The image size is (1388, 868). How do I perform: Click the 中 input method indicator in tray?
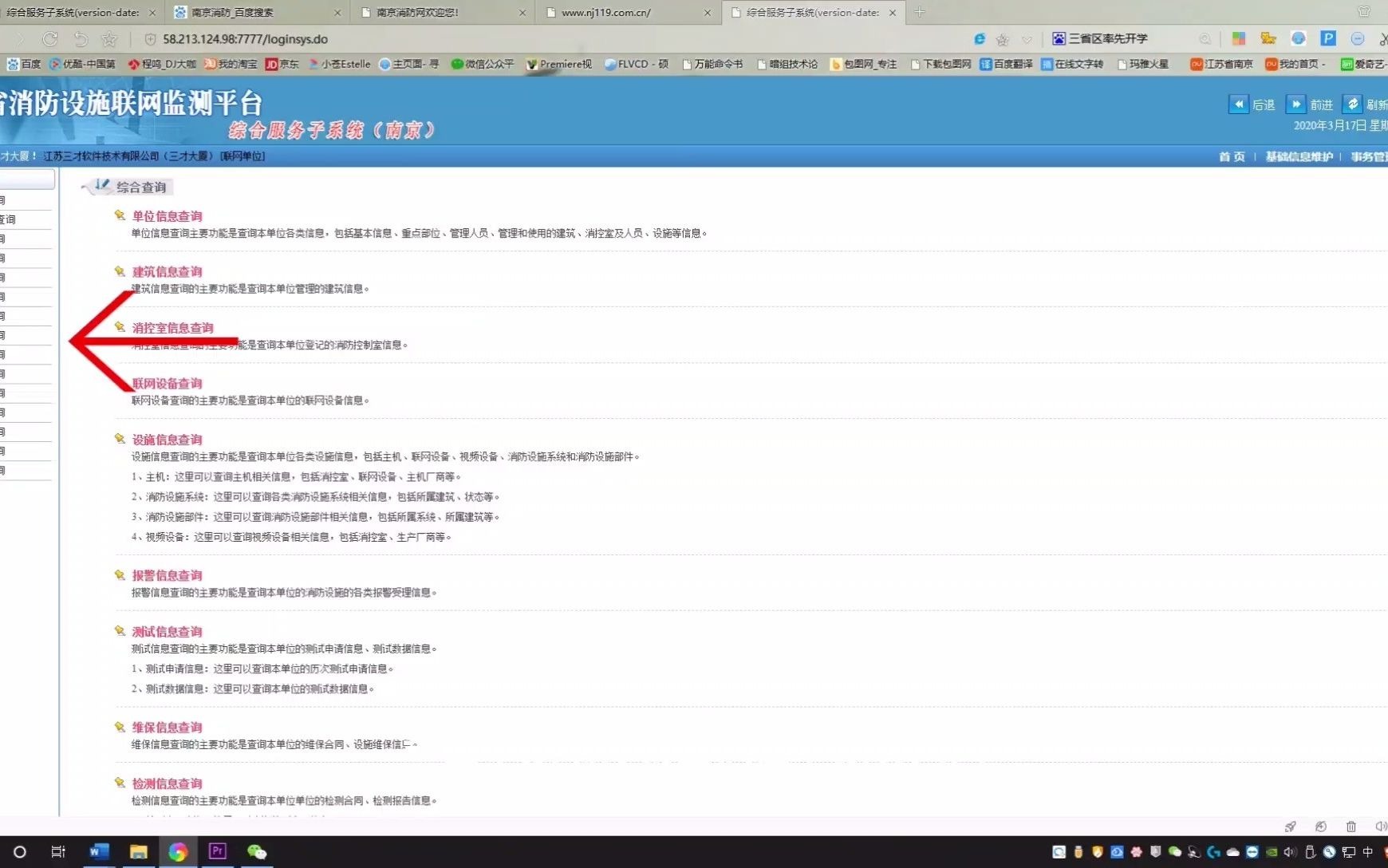point(1367,852)
